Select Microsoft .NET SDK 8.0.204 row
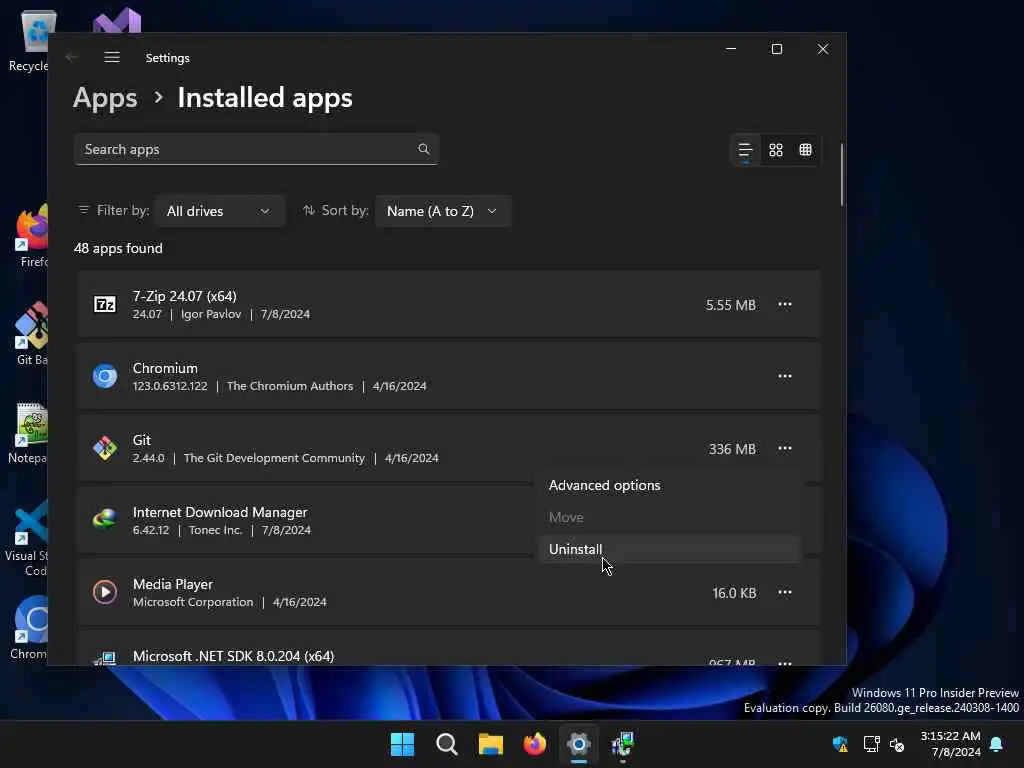This screenshot has height=768, width=1024. pyautogui.click(x=448, y=648)
